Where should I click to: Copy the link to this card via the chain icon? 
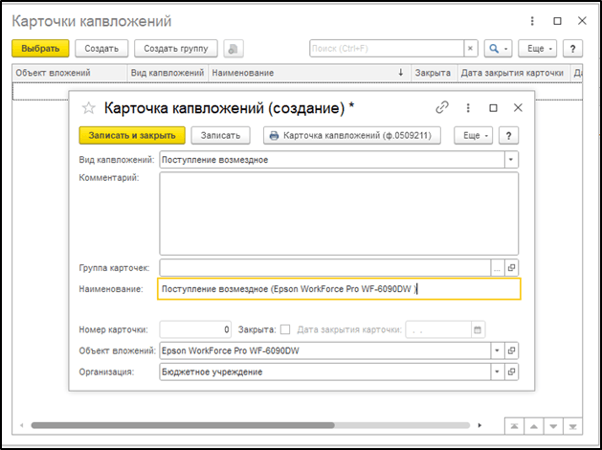pyautogui.click(x=442, y=107)
